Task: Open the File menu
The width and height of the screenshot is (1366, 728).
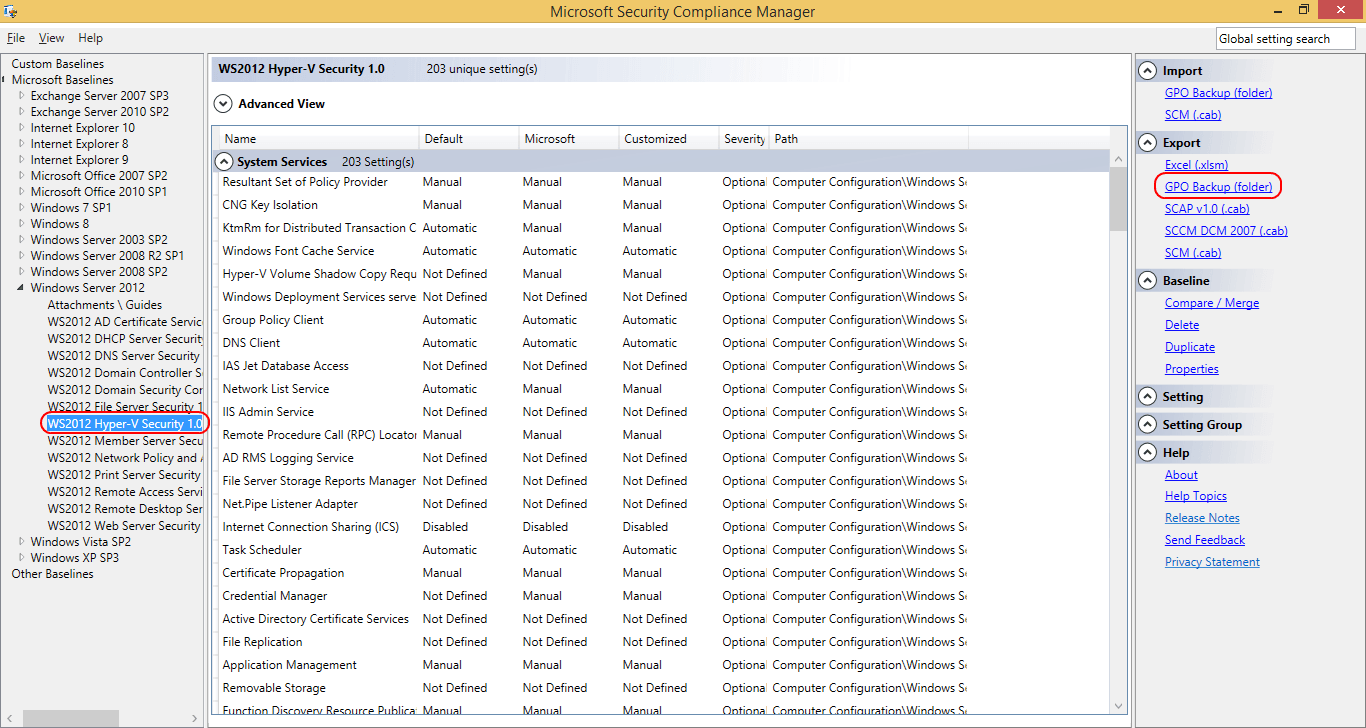Action: 16,38
